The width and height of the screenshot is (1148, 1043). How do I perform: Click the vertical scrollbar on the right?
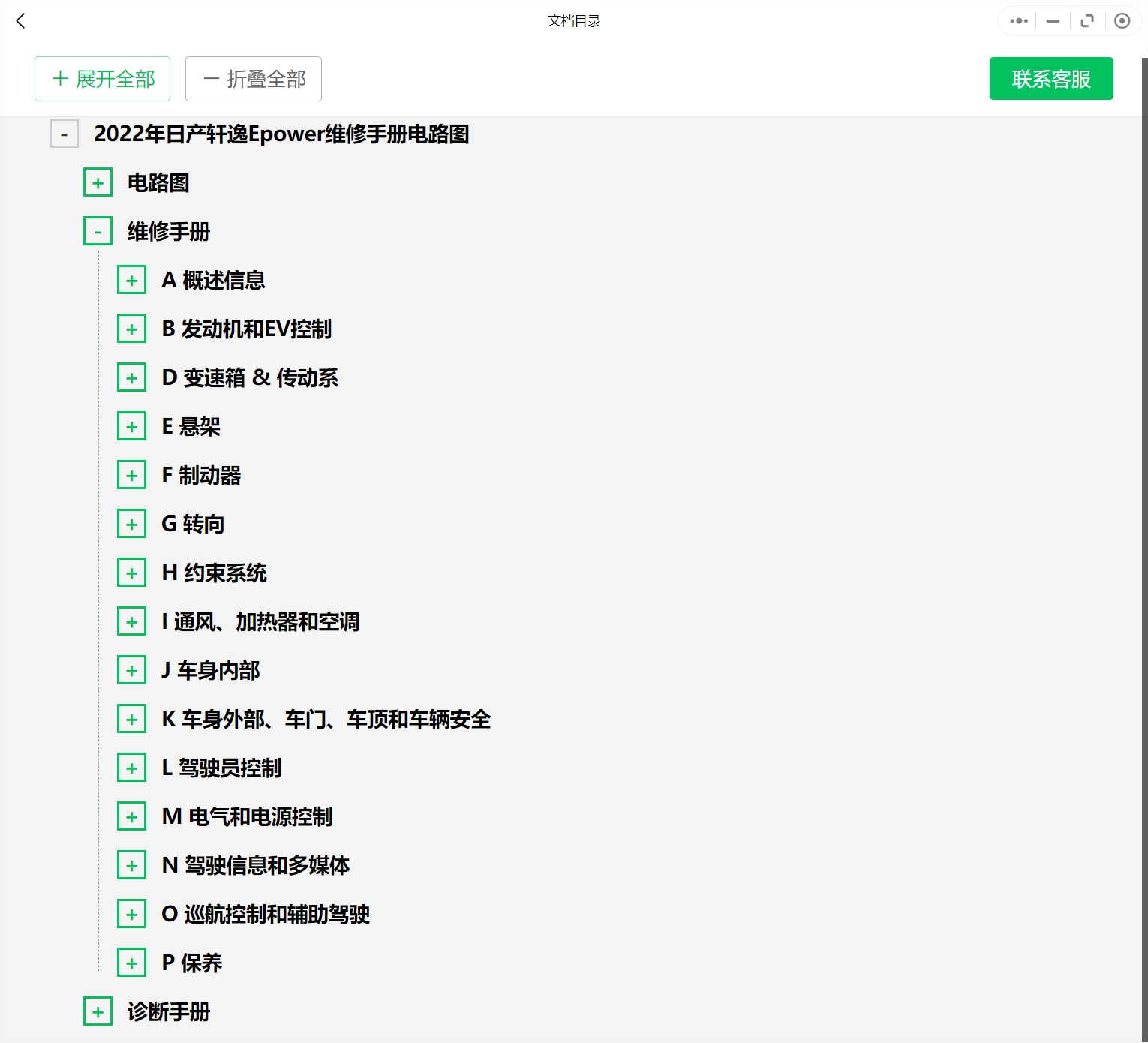[x=1143, y=525]
